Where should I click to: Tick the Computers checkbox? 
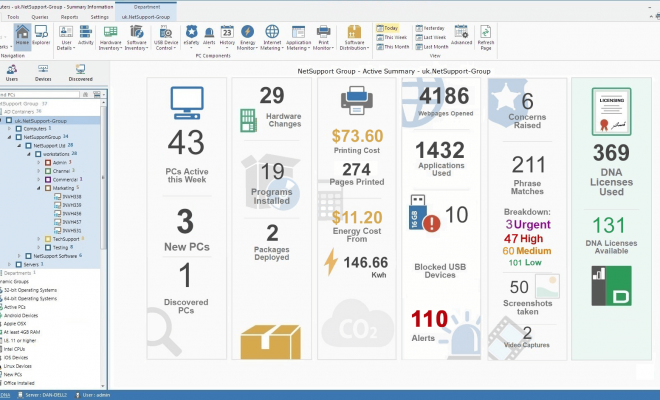pos(18,129)
